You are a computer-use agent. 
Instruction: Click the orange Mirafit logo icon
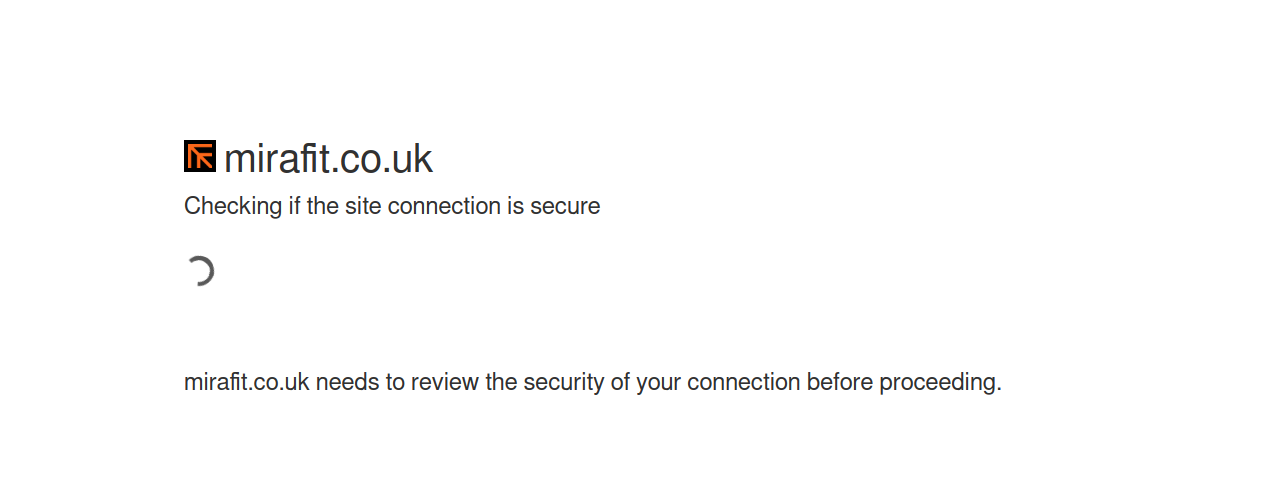[x=200, y=157]
